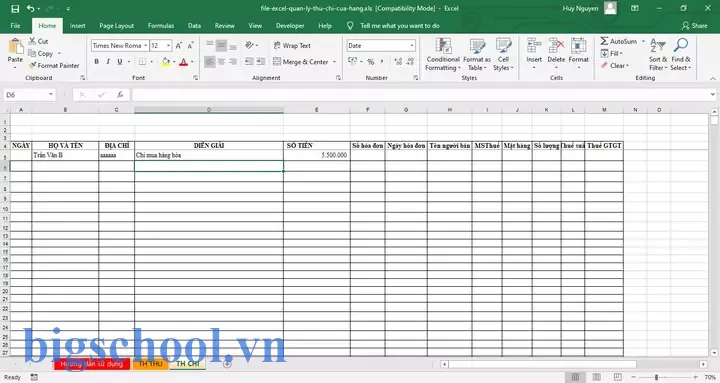Switch to Page Break Preview view
The image size is (720, 383).
(618, 377)
